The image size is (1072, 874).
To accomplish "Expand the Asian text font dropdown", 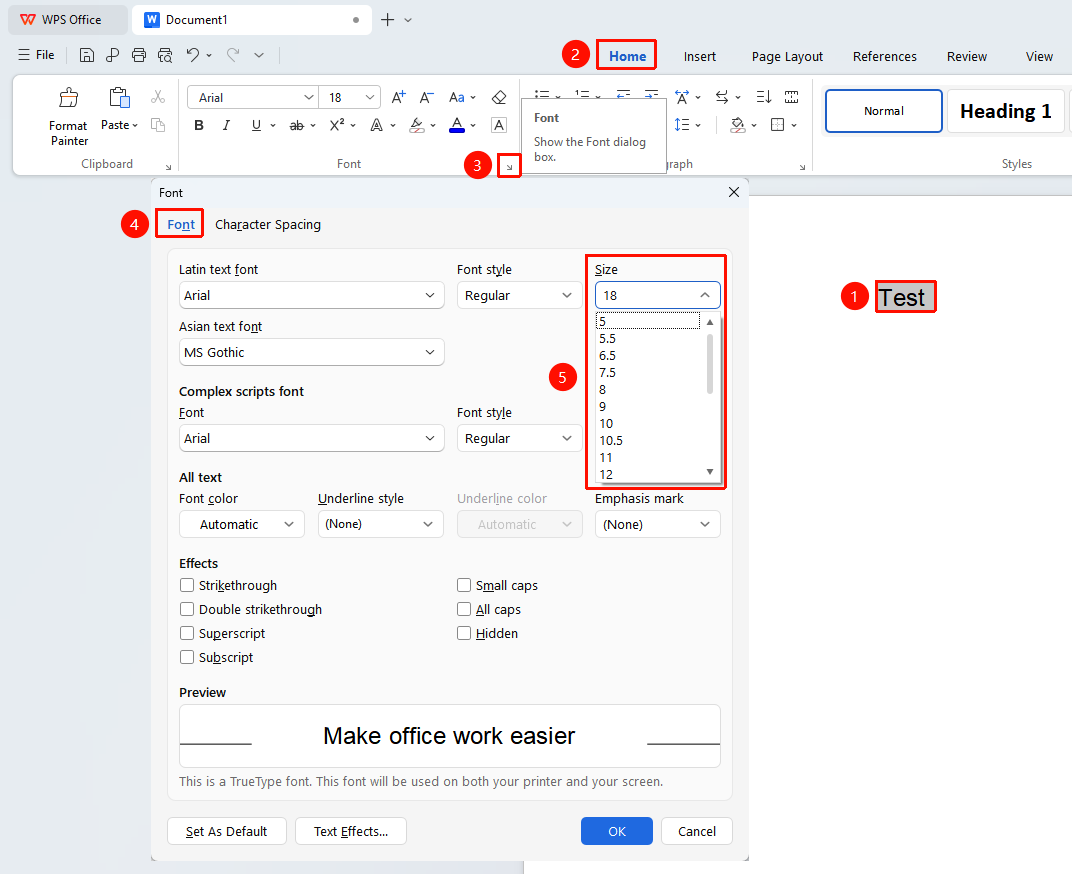I will (x=311, y=352).
